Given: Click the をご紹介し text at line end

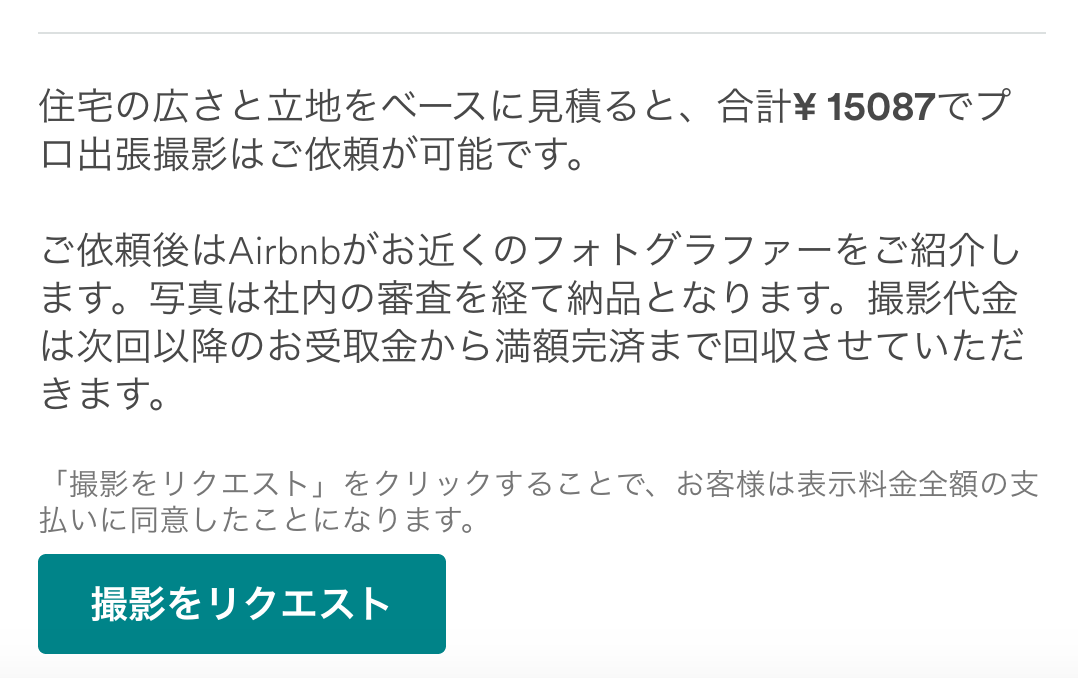Looking at the screenshot, I should coord(928,251).
